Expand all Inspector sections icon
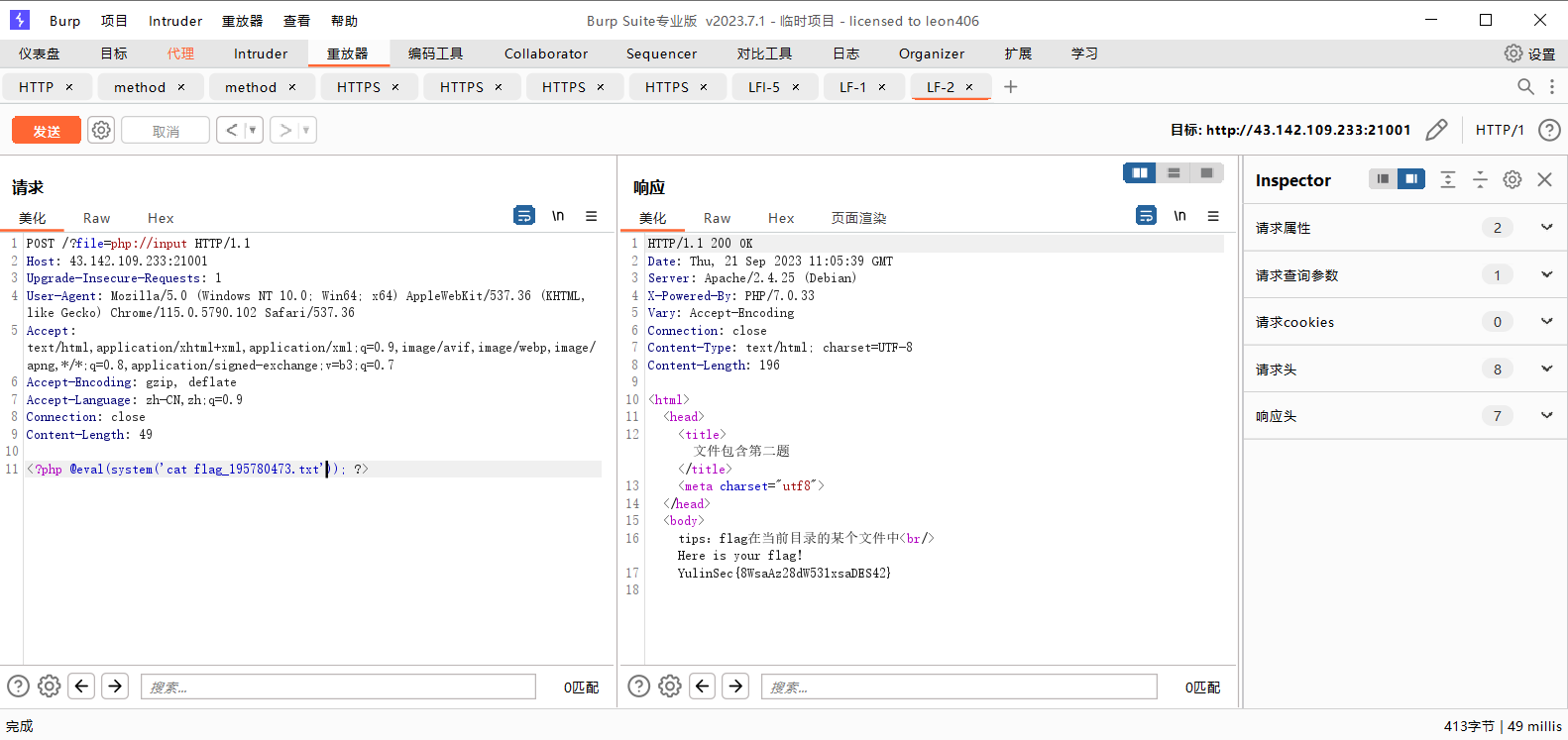1568x740 pixels. (1448, 179)
